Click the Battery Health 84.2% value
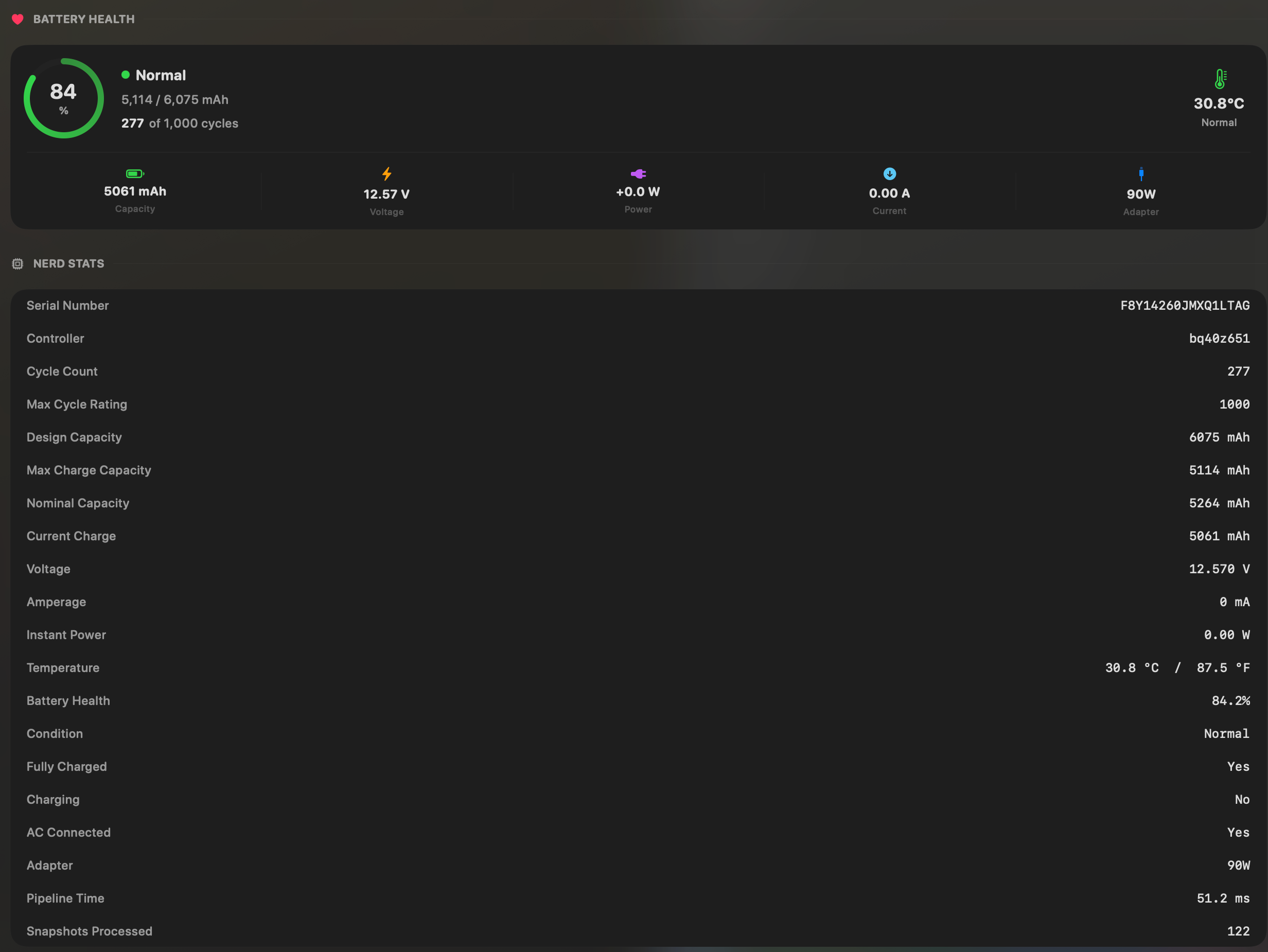Image resolution: width=1268 pixels, height=952 pixels. click(x=1230, y=701)
